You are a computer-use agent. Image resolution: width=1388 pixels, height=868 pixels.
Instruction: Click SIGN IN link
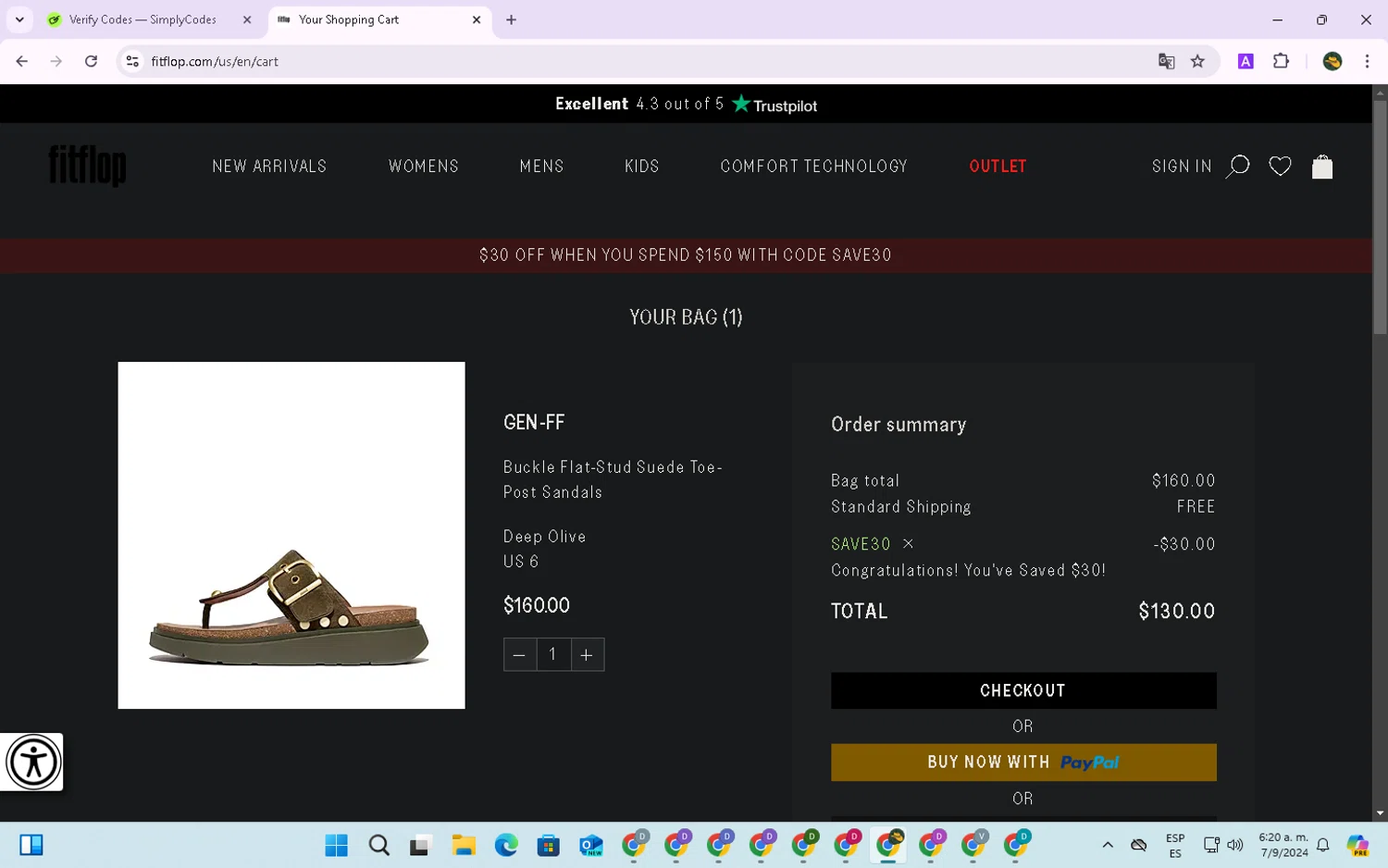pos(1182,167)
